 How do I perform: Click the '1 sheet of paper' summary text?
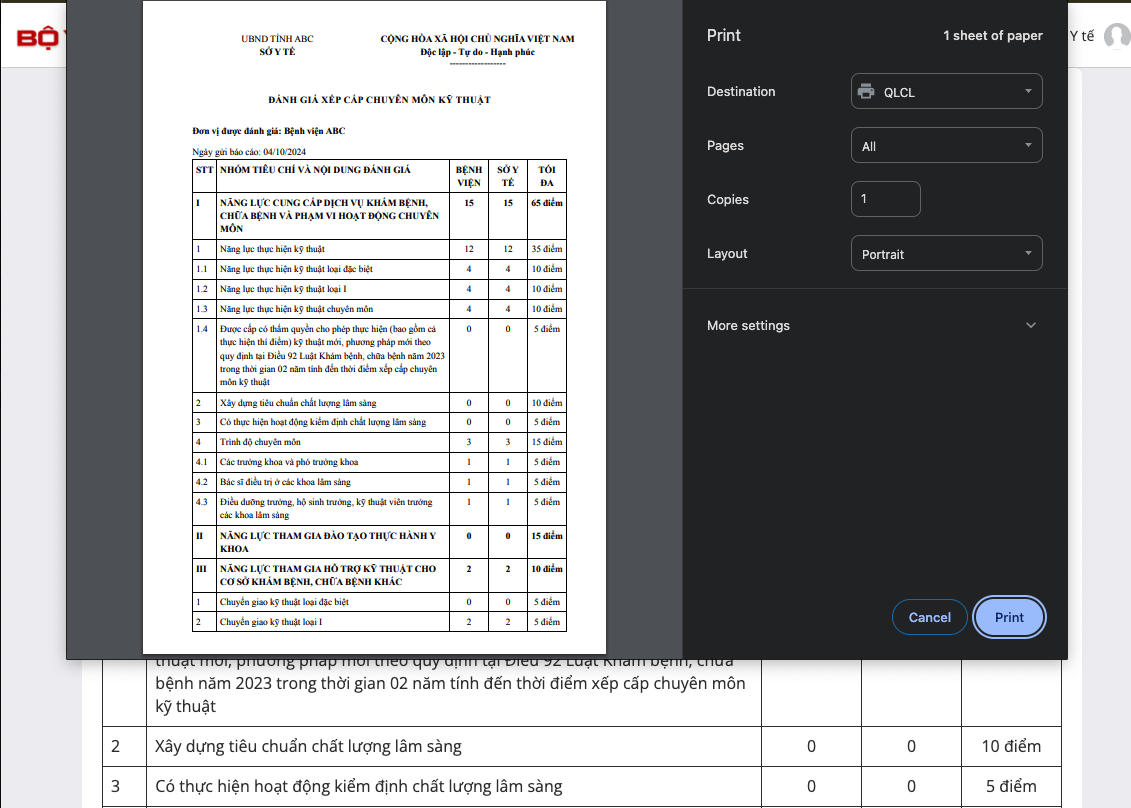point(992,36)
